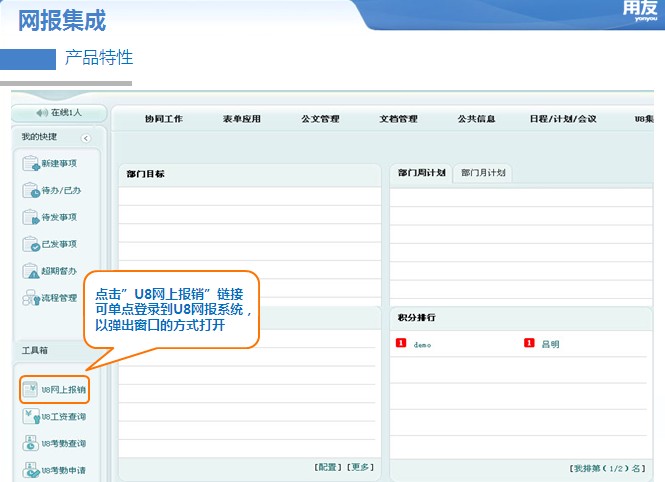Open 流程管理 icon
The height and width of the screenshot is (482, 665).
tap(31, 298)
